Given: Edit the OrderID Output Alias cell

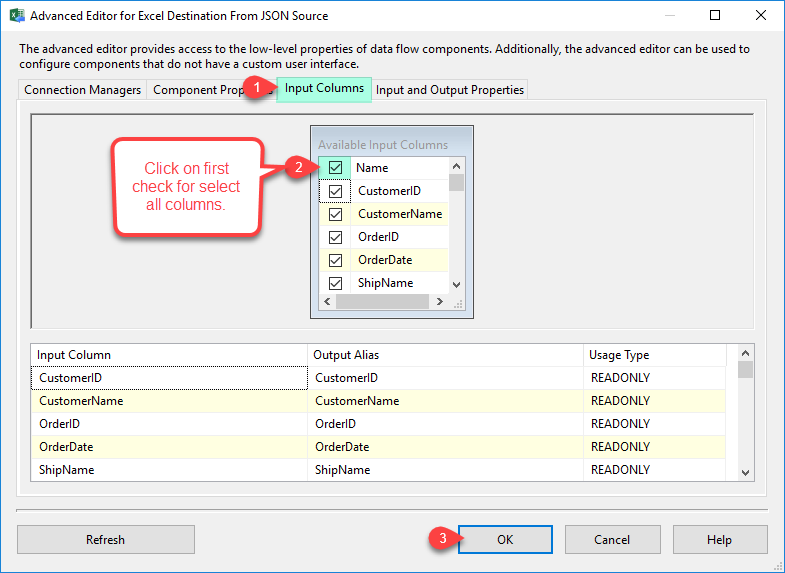Looking at the screenshot, I should pyautogui.click(x=445, y=424).
